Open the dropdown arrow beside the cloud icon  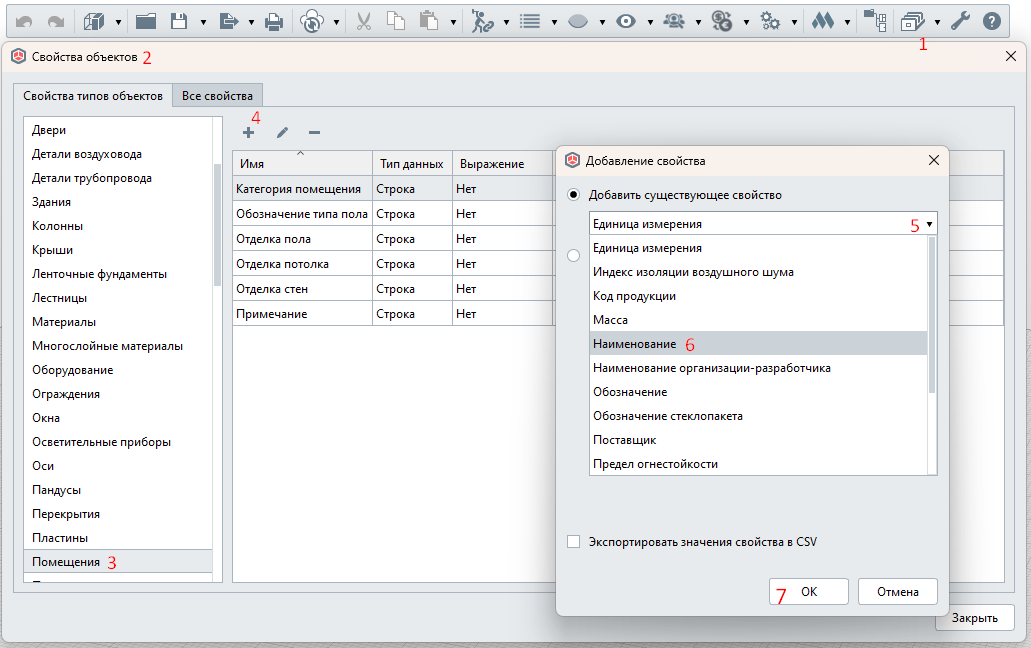pyautogui.click(x=336, y=22)
